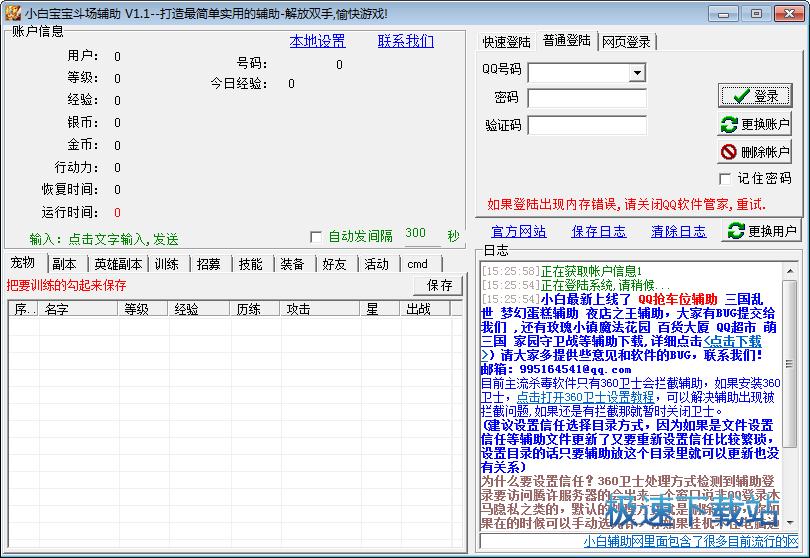Click the app icon in title bar
This screenshot has width=810, height=558.
click(12, 13)
